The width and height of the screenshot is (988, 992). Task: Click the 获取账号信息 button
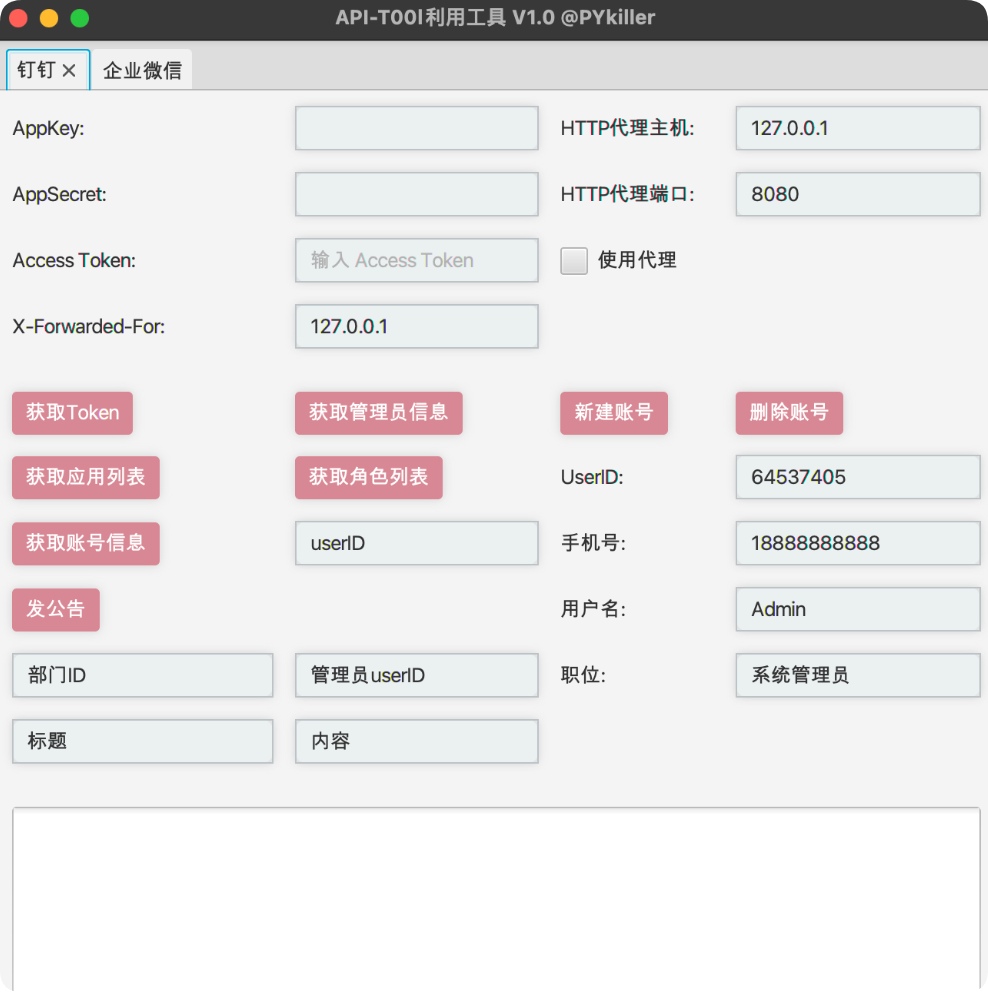coord(86,543)
